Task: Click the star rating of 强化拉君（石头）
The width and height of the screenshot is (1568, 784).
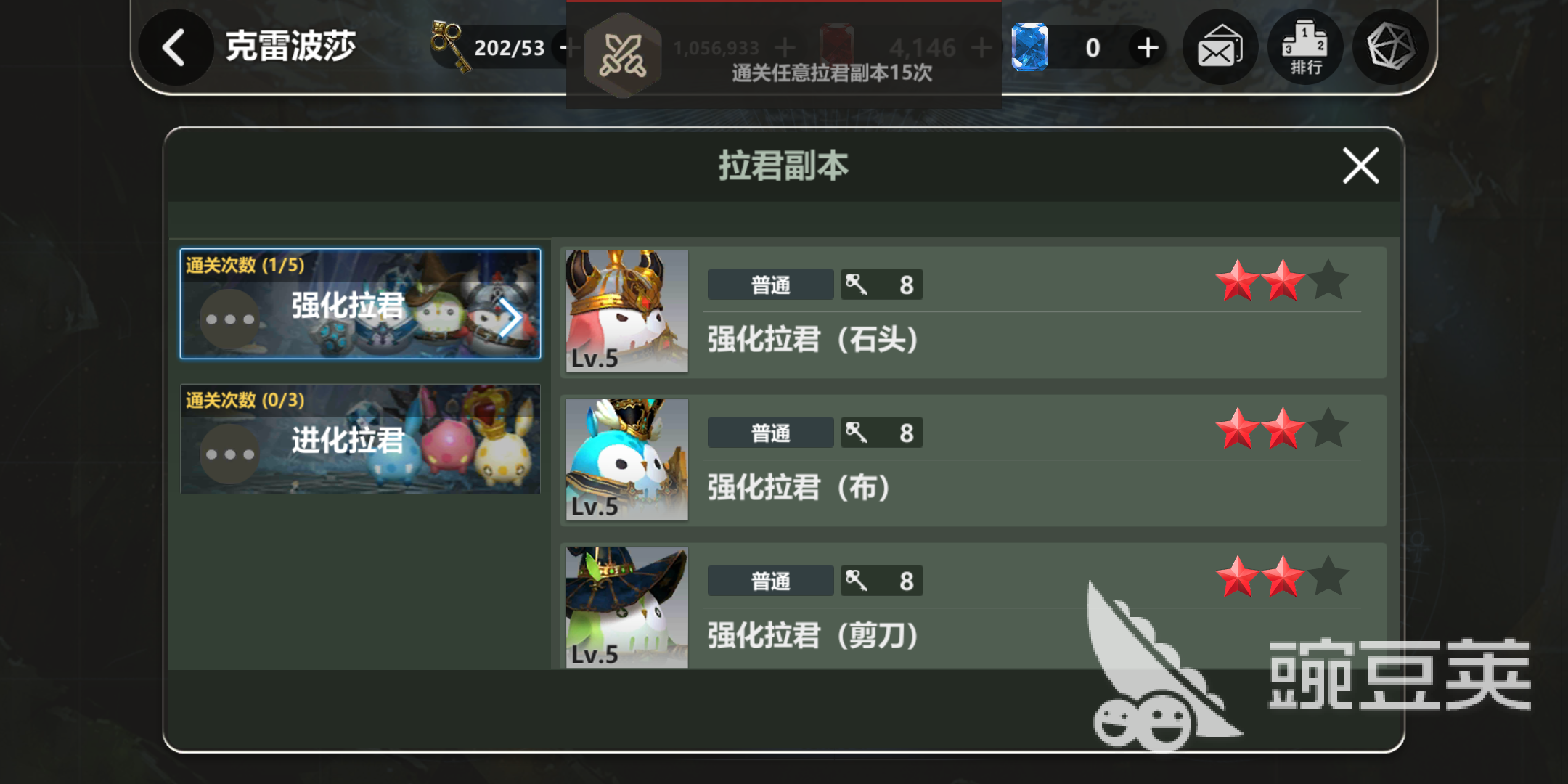Action: pos(1283,280)
